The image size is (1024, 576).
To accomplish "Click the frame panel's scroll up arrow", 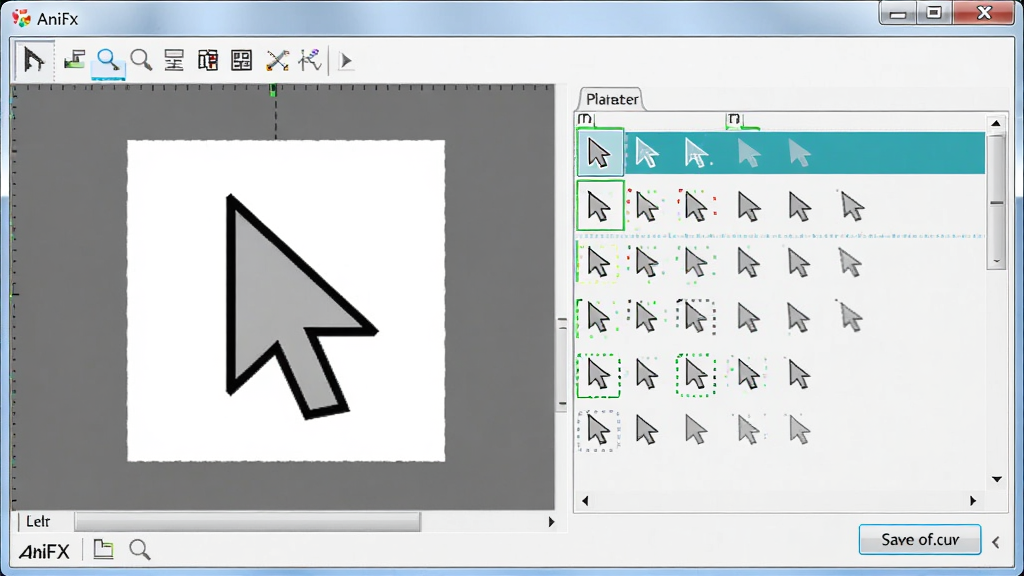I will [996, 123].
